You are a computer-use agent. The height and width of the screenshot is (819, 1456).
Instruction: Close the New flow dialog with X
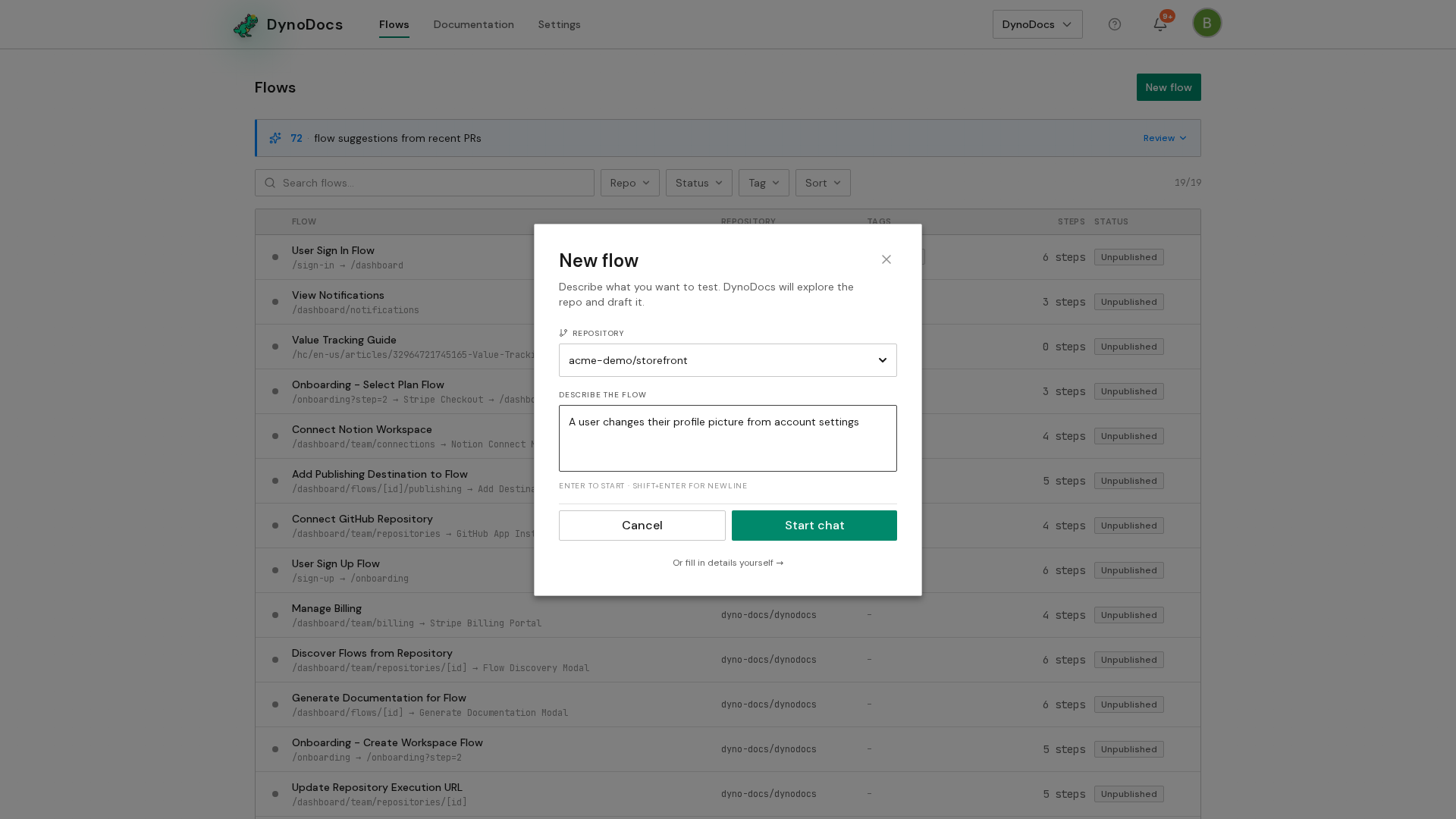(x=886, y=259)
